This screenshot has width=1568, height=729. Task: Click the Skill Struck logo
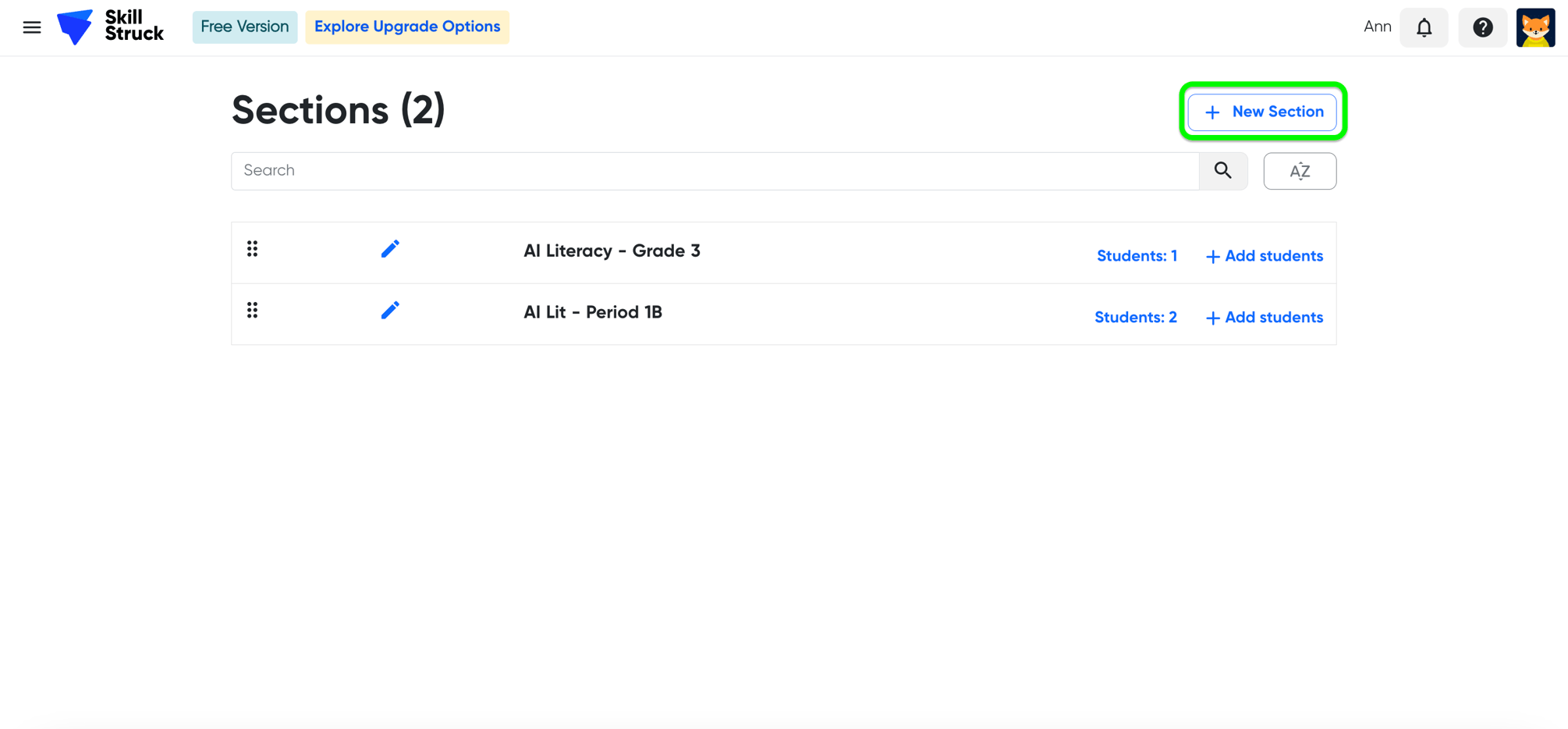[x=110, y=27]
